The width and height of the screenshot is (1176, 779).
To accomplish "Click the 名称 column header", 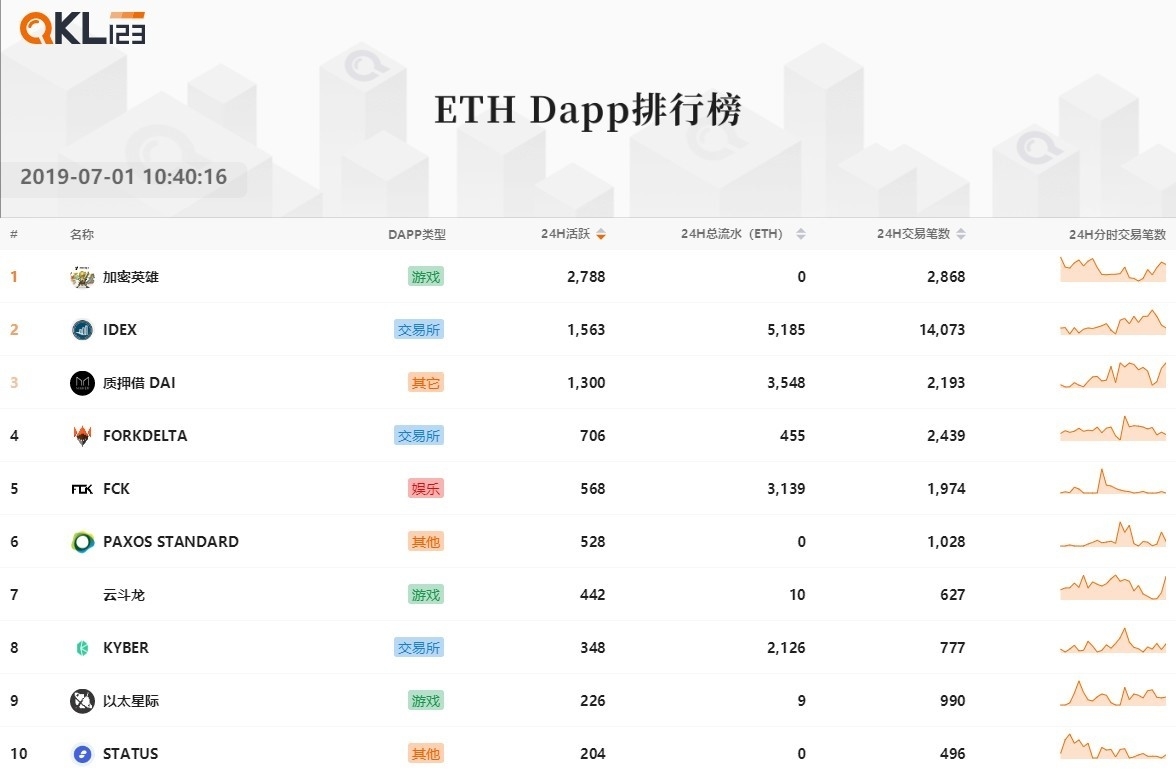I will (x=82, y=235).
